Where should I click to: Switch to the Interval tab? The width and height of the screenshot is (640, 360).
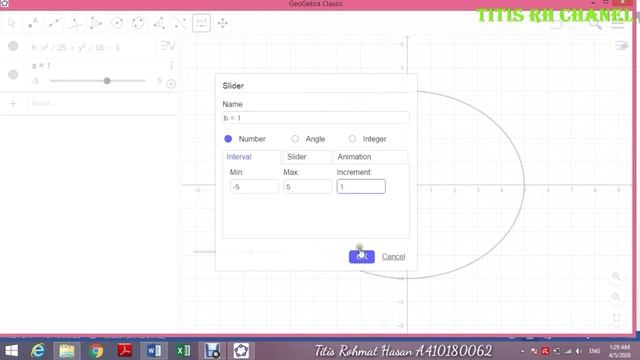pos(251,157)
